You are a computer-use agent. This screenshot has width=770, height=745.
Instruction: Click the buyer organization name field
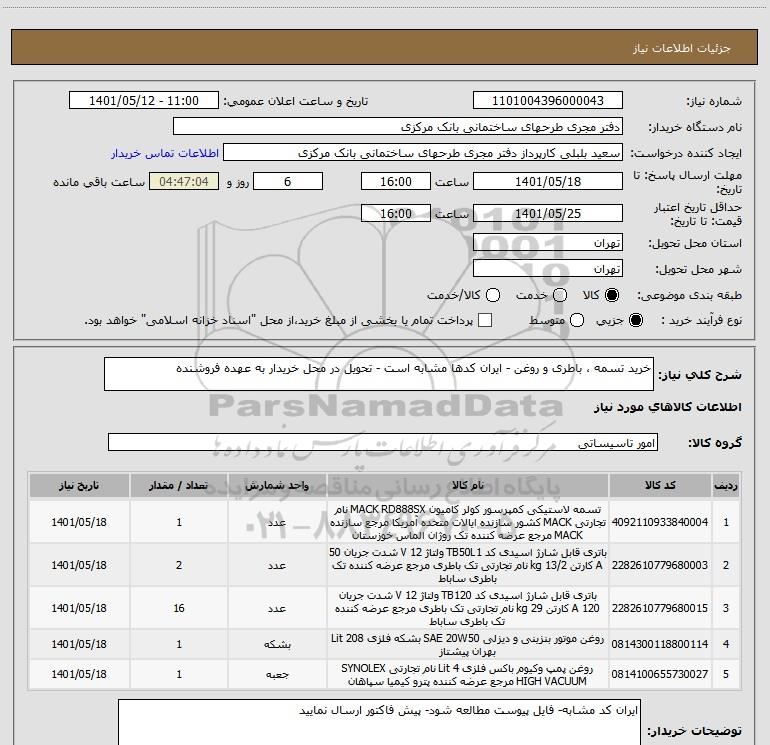pos(398,127)
